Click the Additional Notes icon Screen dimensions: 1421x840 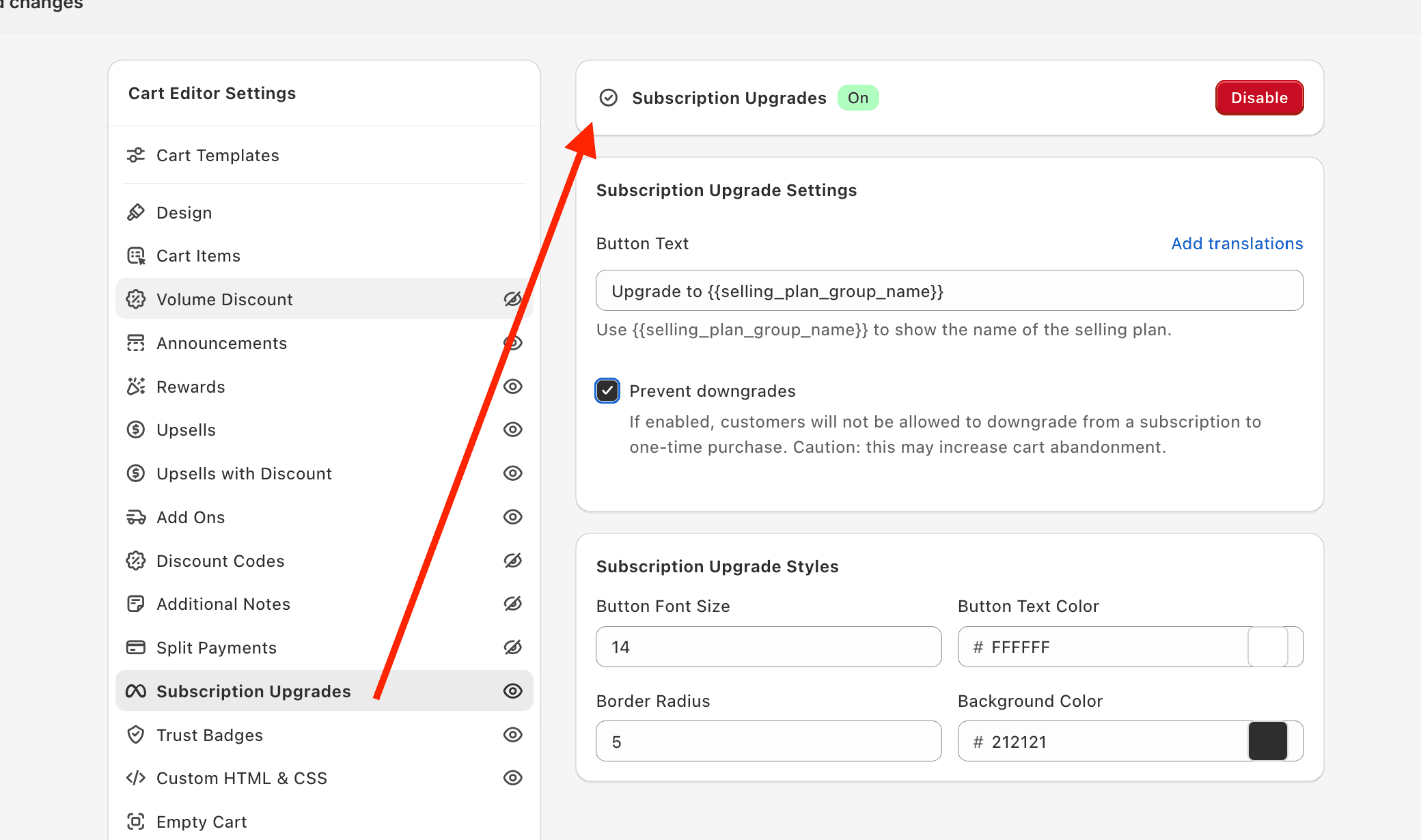pos(136,604)
